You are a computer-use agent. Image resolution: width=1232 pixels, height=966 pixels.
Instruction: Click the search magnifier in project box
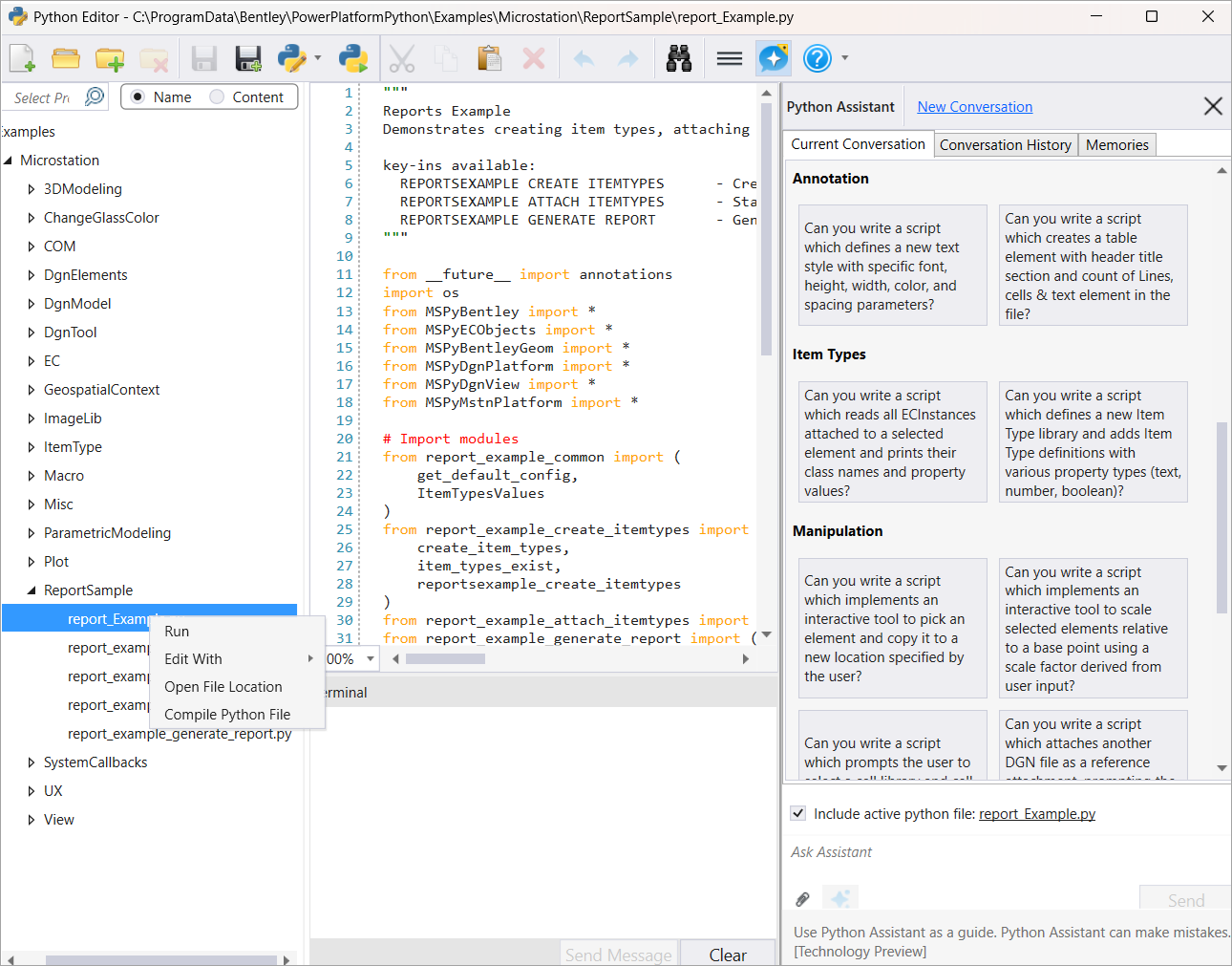[x=95, y=97]
